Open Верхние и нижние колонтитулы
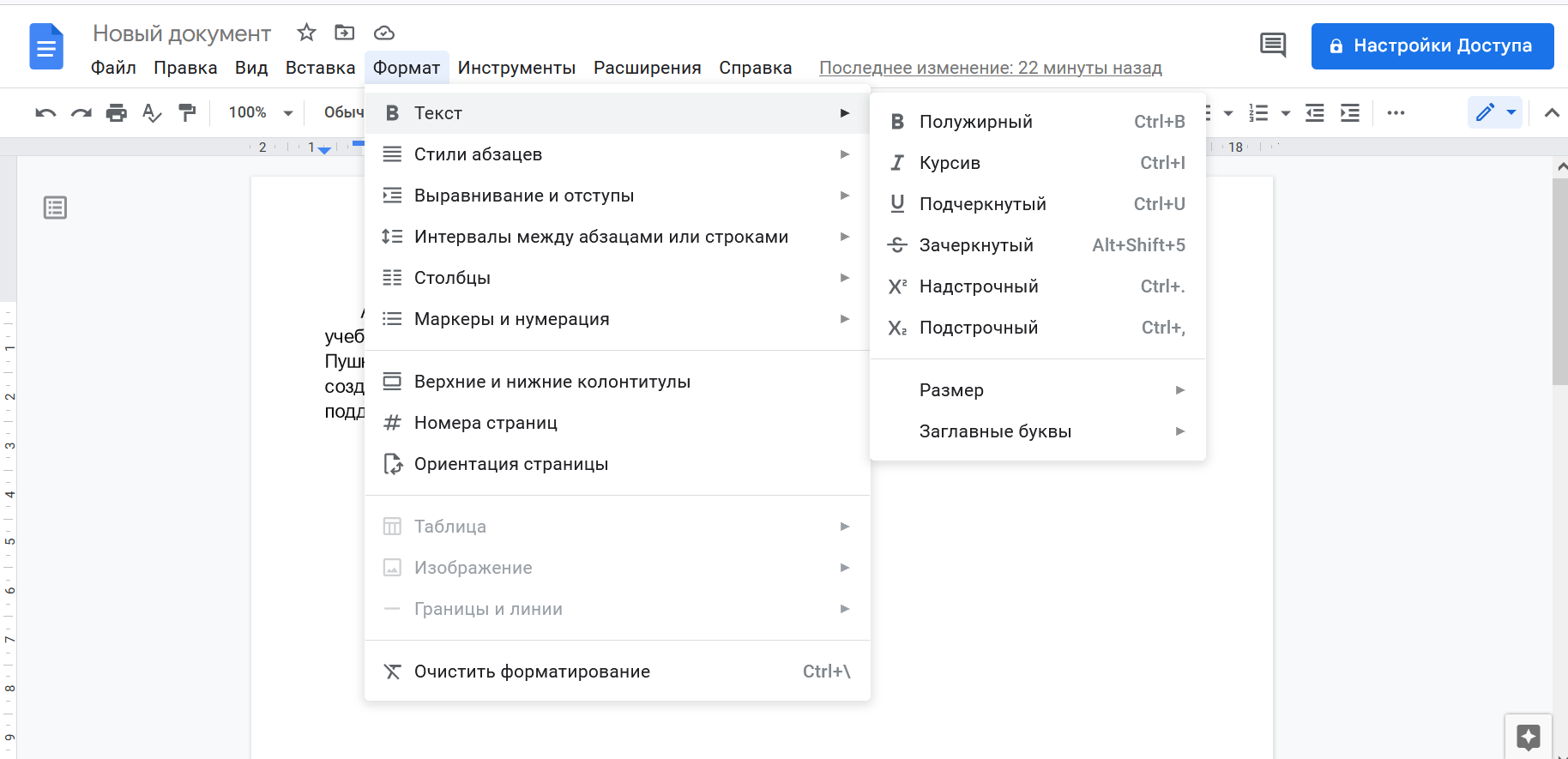Image resolution: width=1568 pixels, height=759 pixels. click(x=618, y=382)
